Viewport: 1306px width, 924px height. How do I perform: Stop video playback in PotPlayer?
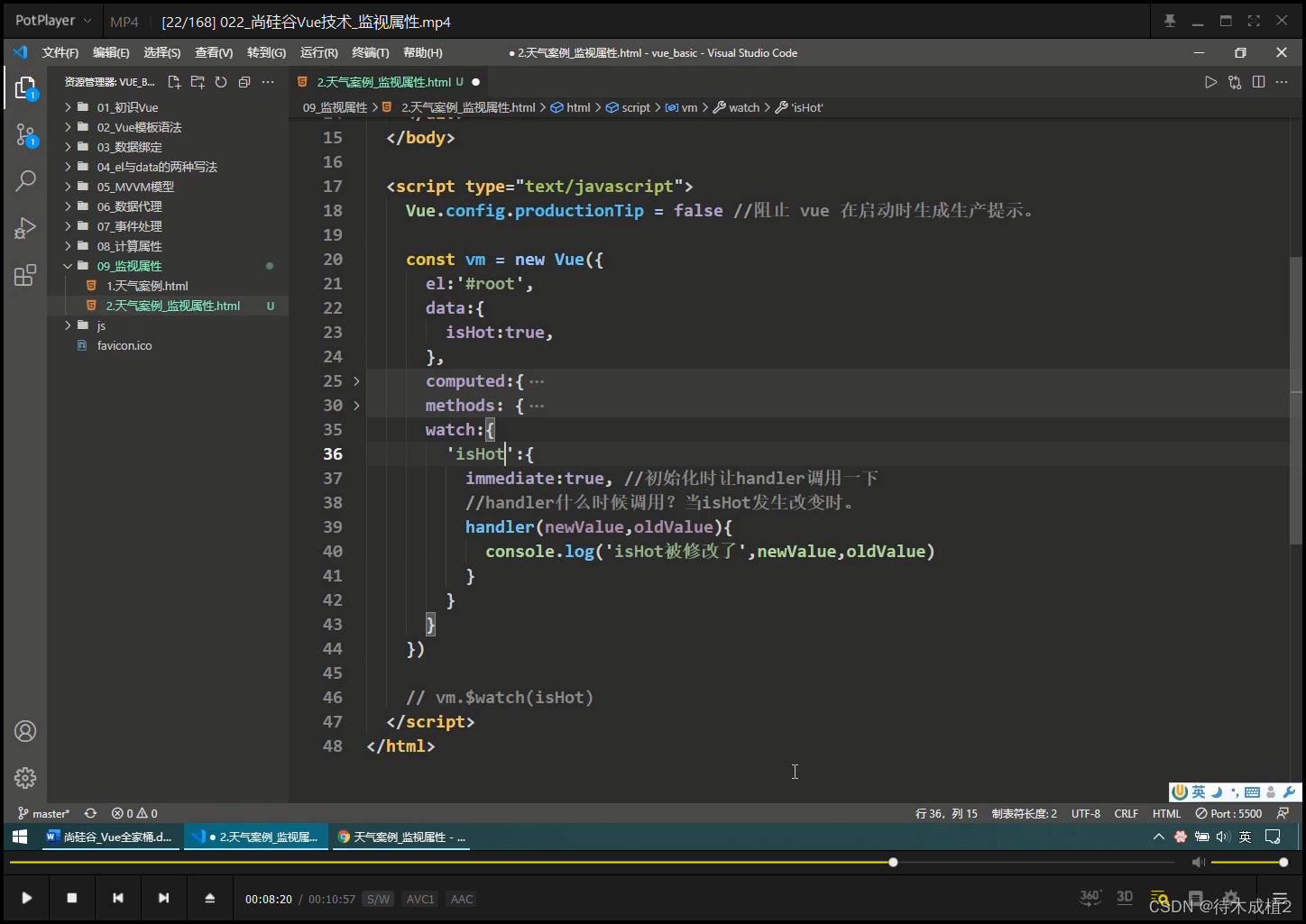point(72,898)
